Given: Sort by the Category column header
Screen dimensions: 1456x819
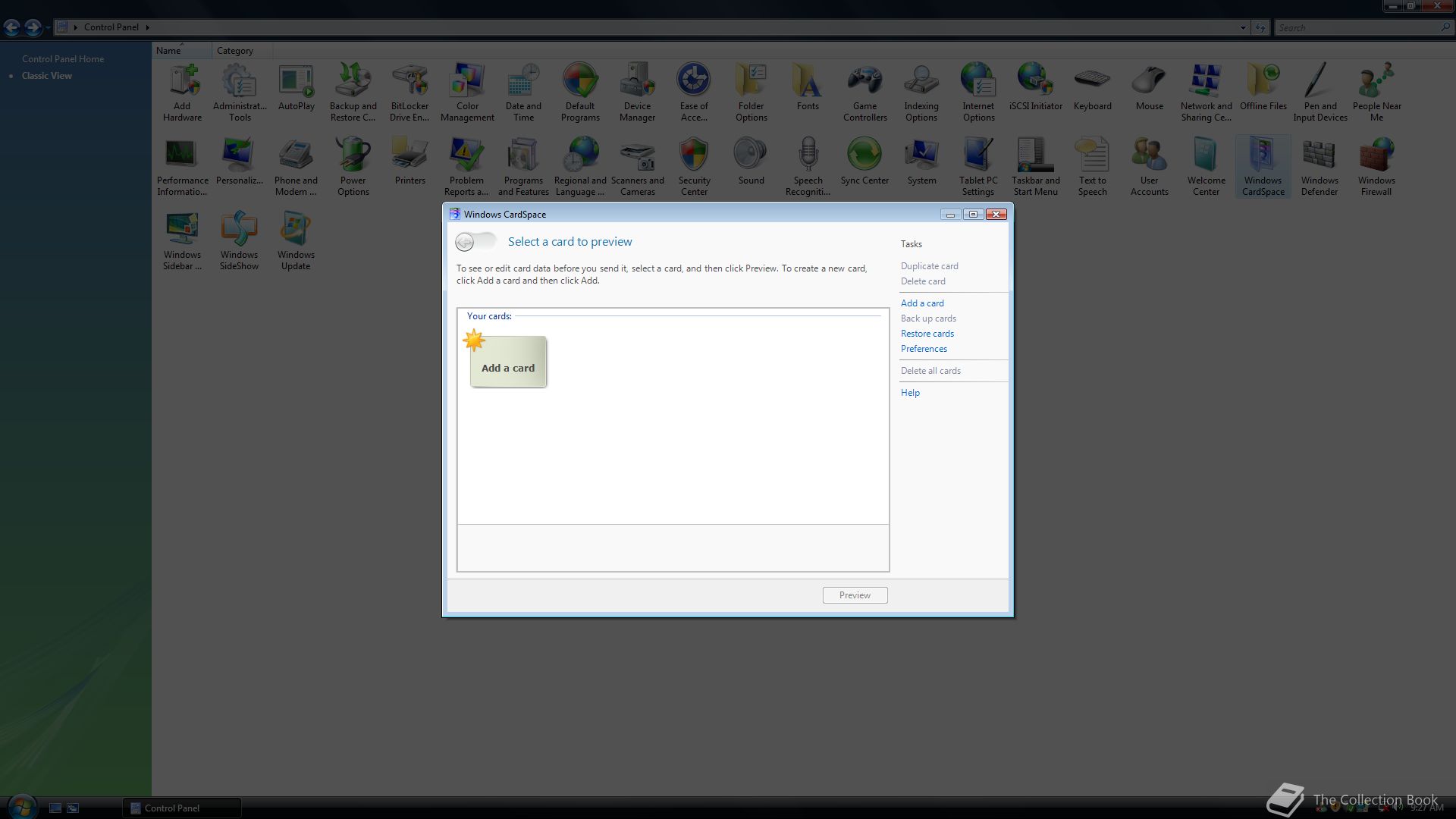Looking at the screenshot, I should (242, 51).
